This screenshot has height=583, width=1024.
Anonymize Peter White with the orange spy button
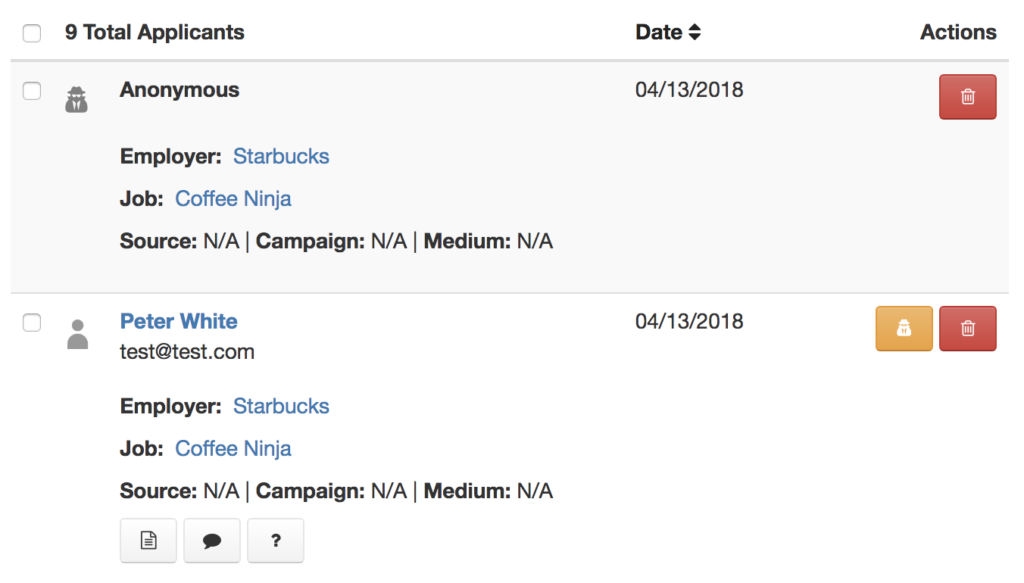click(x=904, y=328)
